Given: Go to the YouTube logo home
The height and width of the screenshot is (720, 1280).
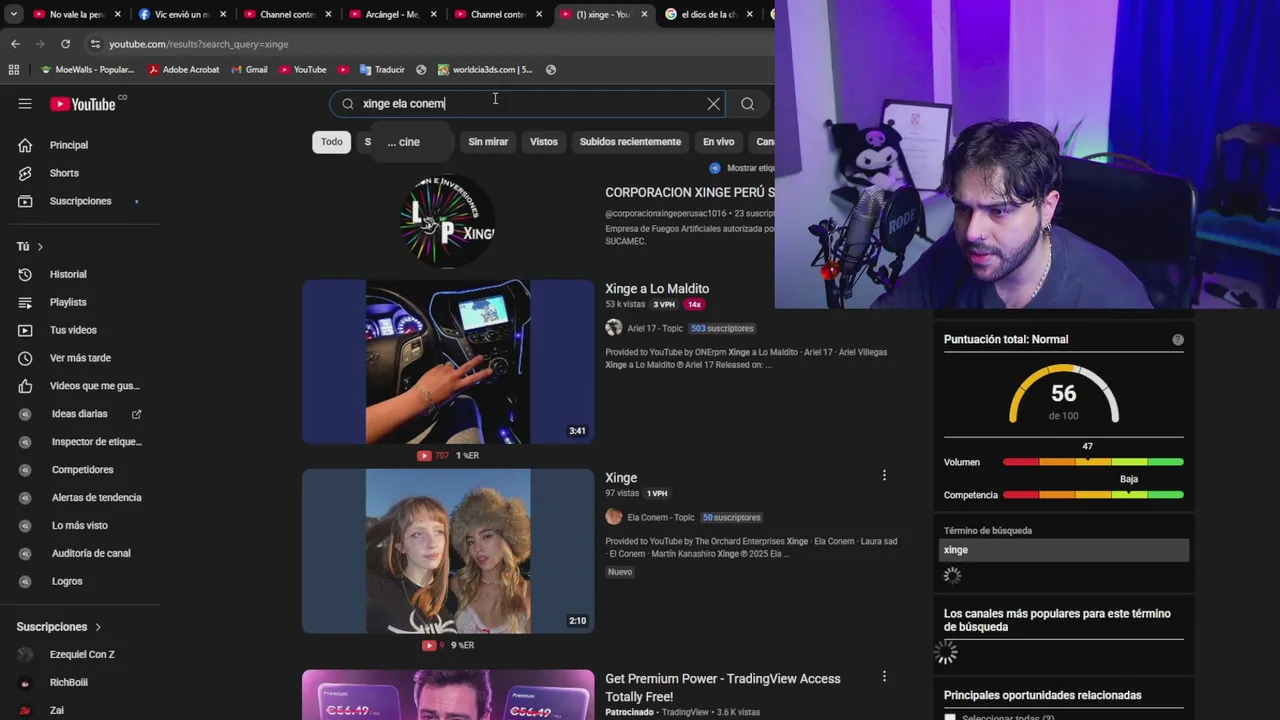Looking at the screenshot, I should [x=83, y=104].
